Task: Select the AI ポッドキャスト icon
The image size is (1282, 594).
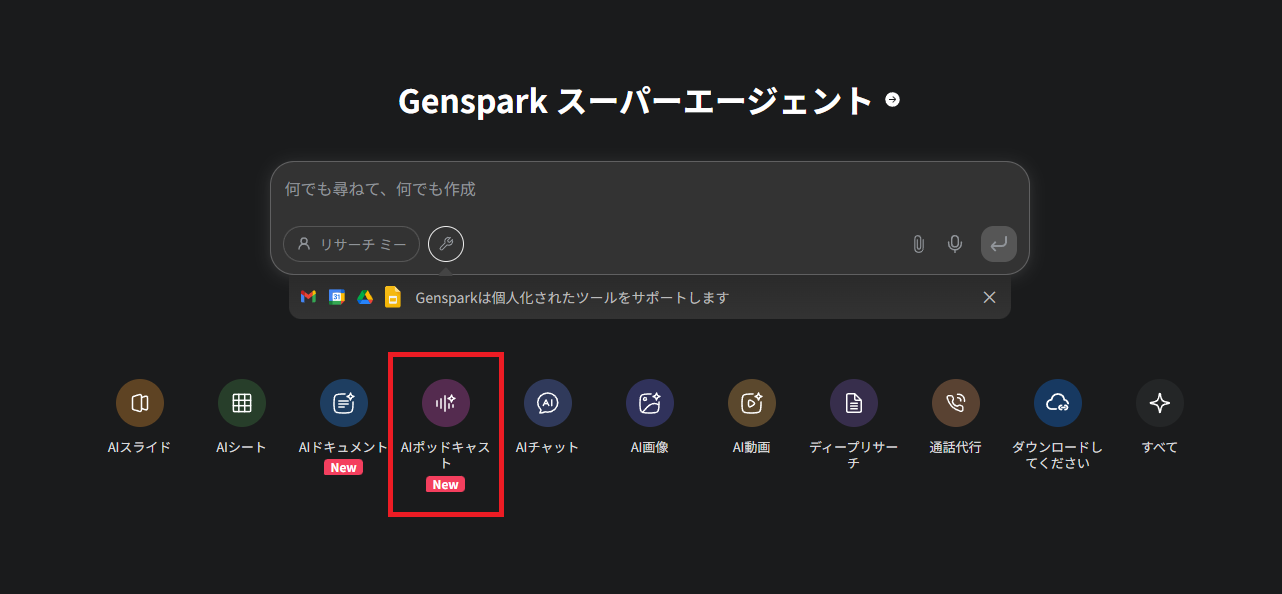Action: [x=446, y=403]
